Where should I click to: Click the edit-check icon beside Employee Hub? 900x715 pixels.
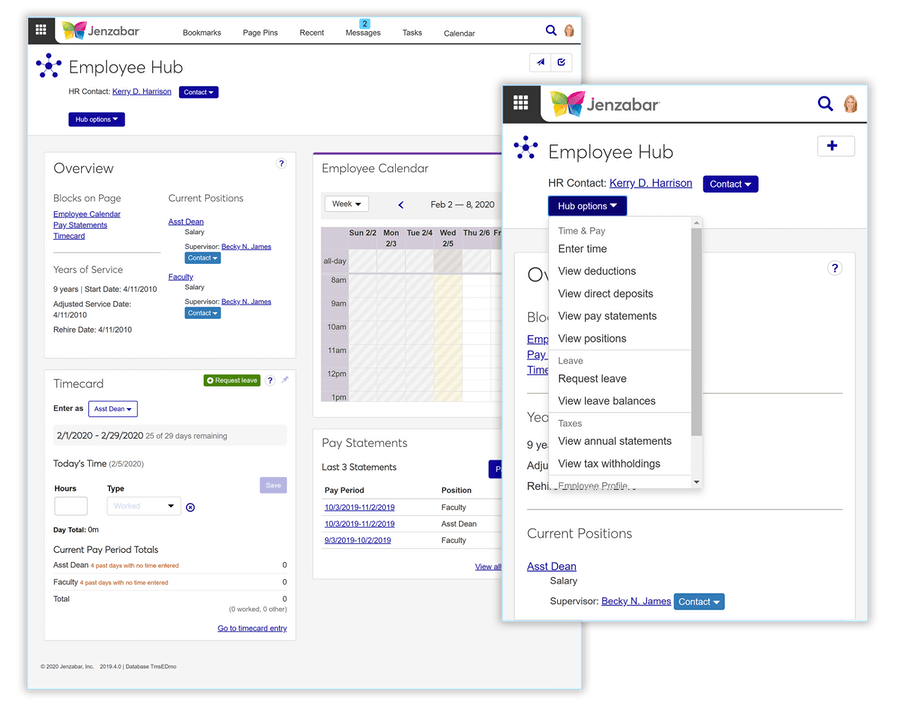561,62
